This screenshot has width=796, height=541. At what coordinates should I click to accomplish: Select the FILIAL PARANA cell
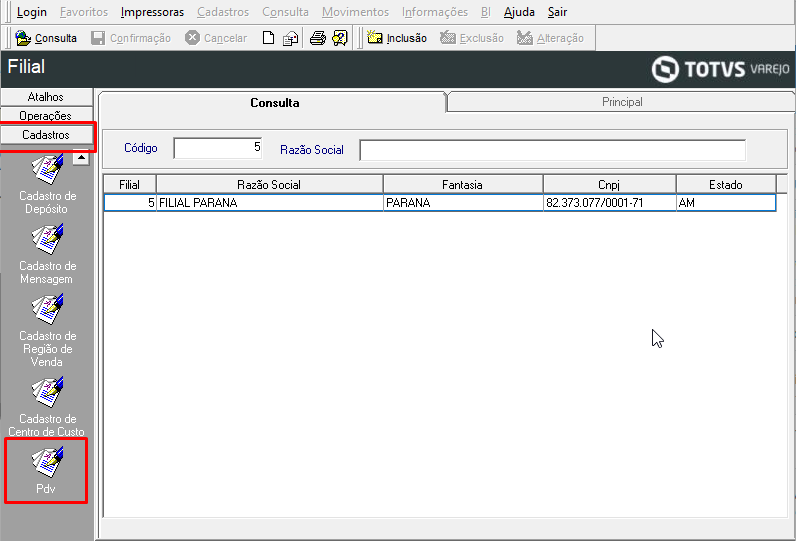click(x=270, y=202)
